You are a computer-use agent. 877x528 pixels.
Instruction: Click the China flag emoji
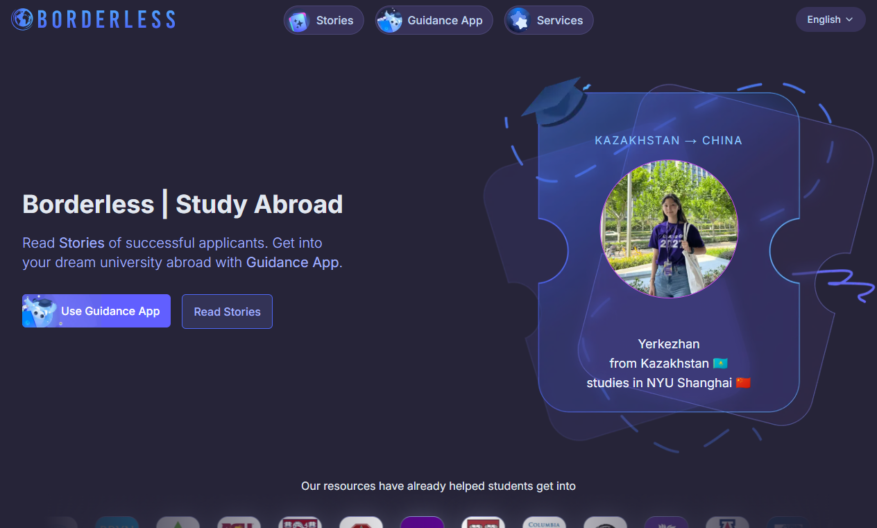click(743, 383)
